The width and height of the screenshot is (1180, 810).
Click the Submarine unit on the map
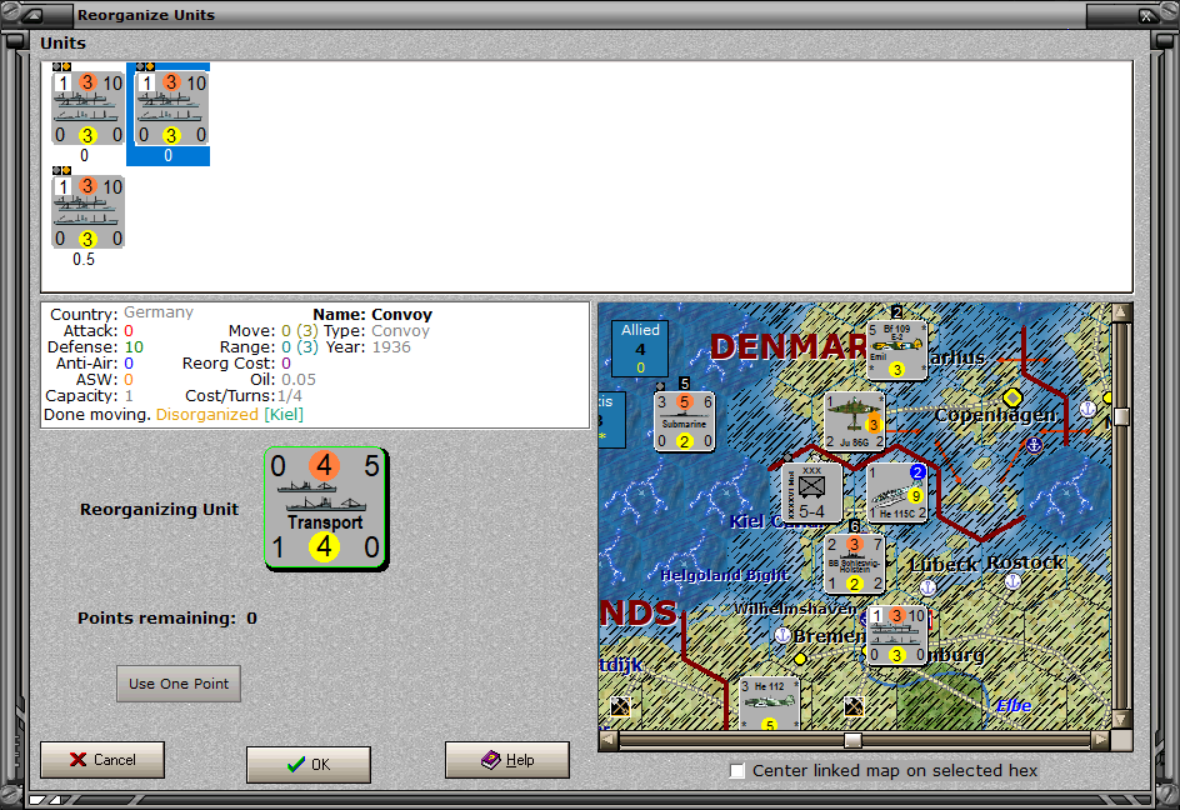coord(684,422)
